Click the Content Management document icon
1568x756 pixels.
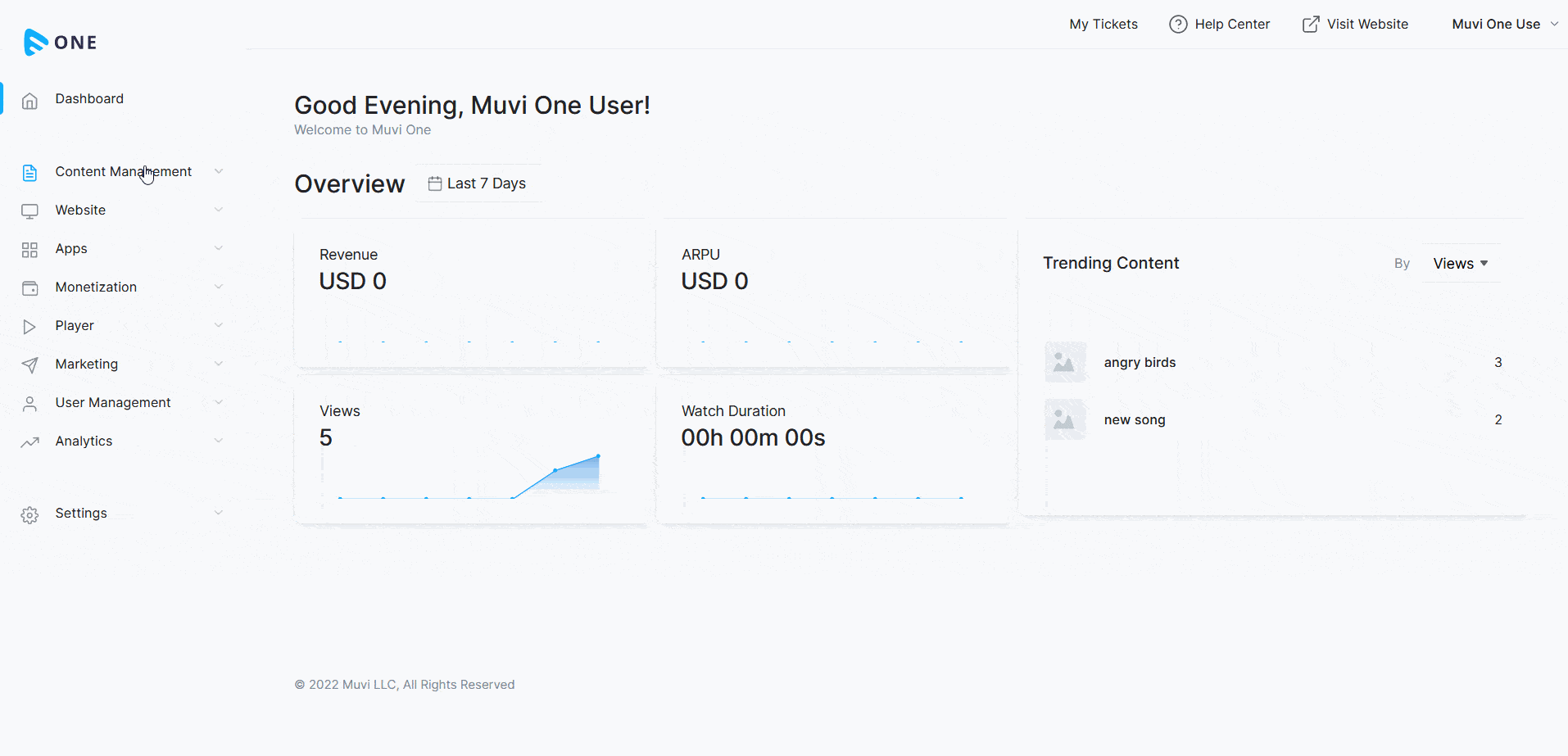point(29,173)
